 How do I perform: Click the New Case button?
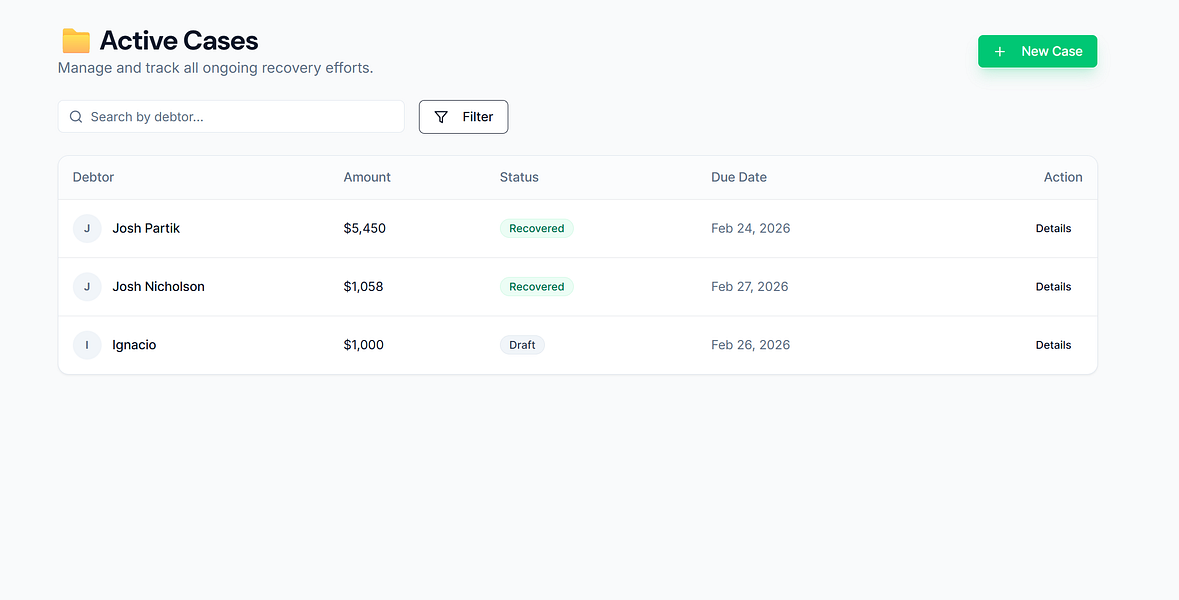pyautogui.click(x=1037, y=51)
